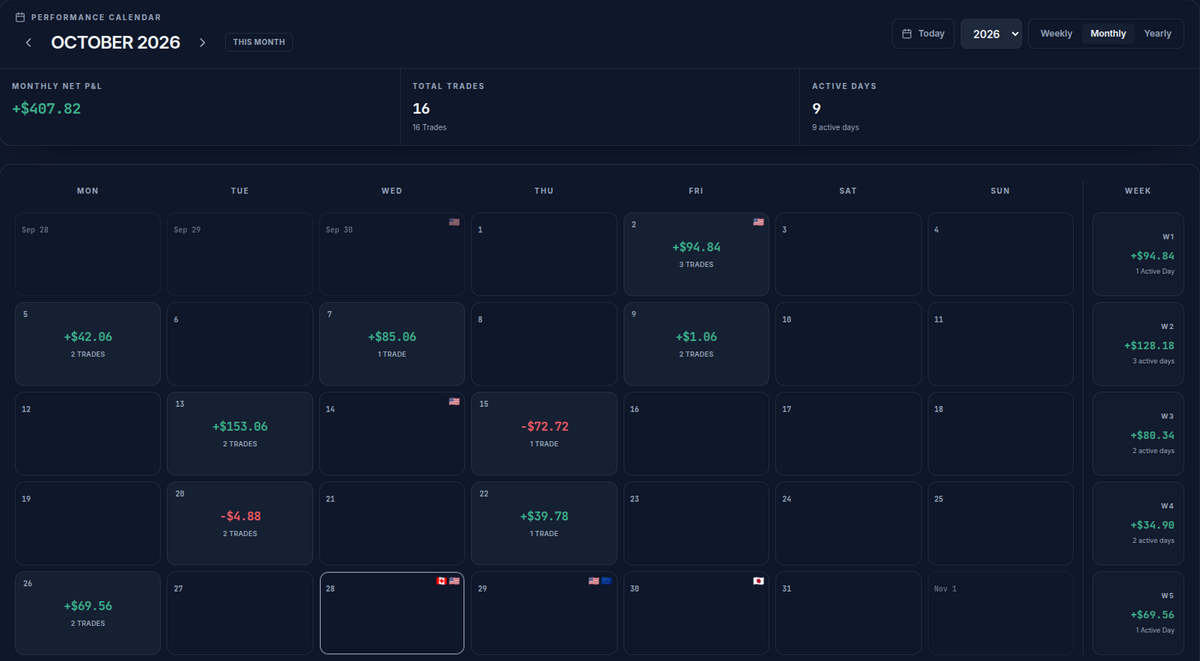The image size is (1200, 661).
Task: Open October 13 day showing +$153.06
Action: tap(240, 434)
